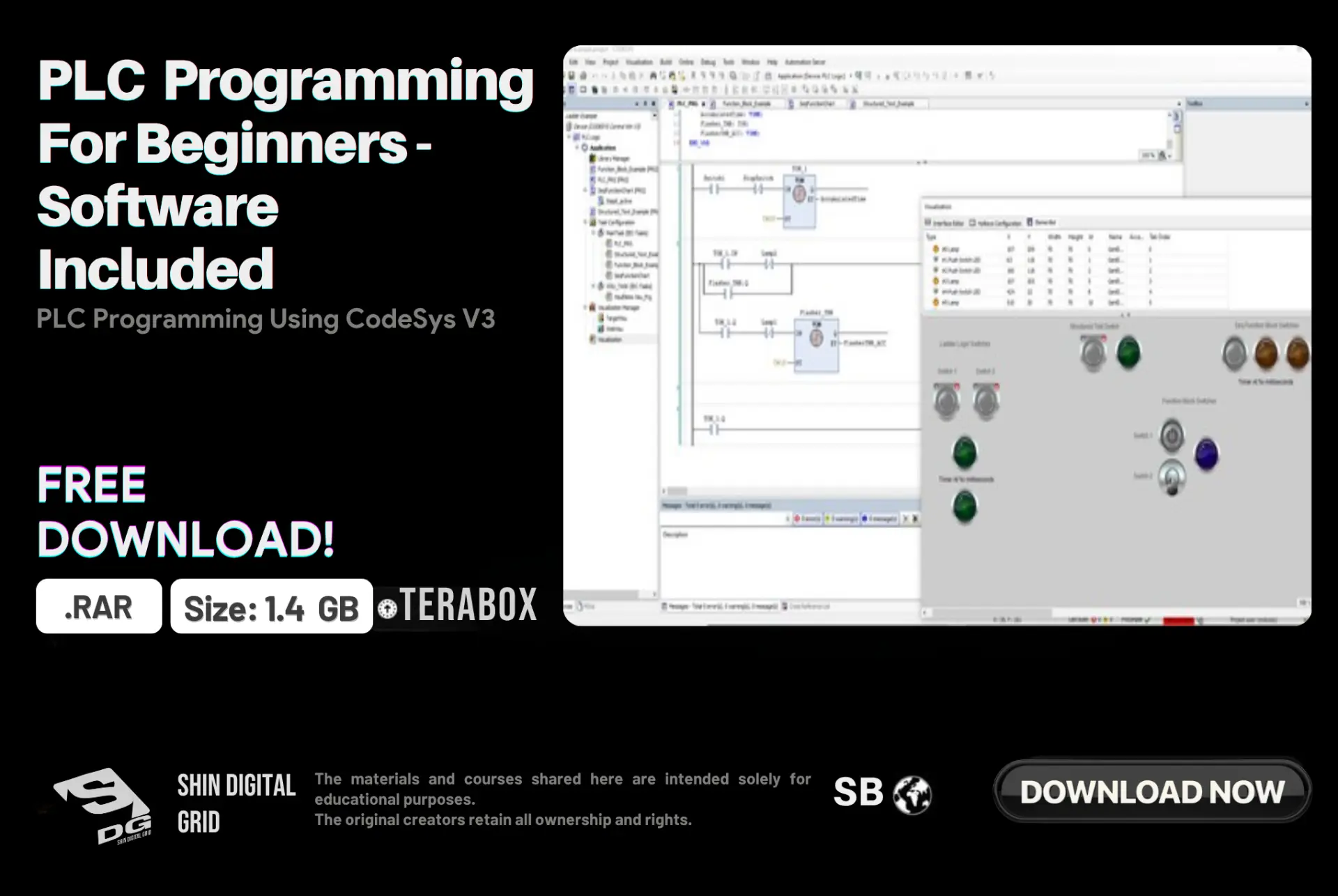
Task: Open the CodeSys software screenshot preview
Action: coord(937,336)
